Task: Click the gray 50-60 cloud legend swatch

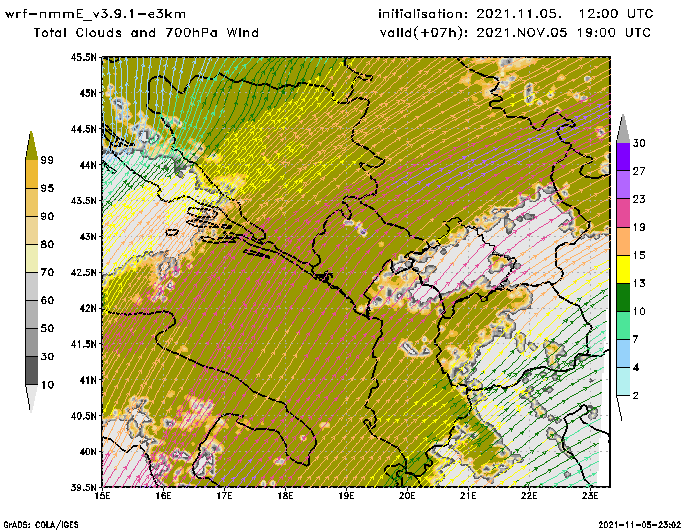Action: 32,315
